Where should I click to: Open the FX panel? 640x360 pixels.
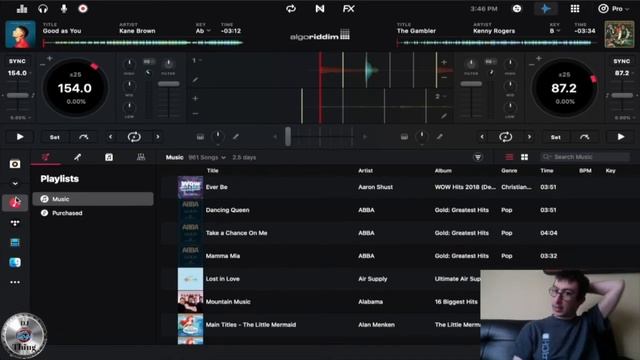click(x=349, y=9)
